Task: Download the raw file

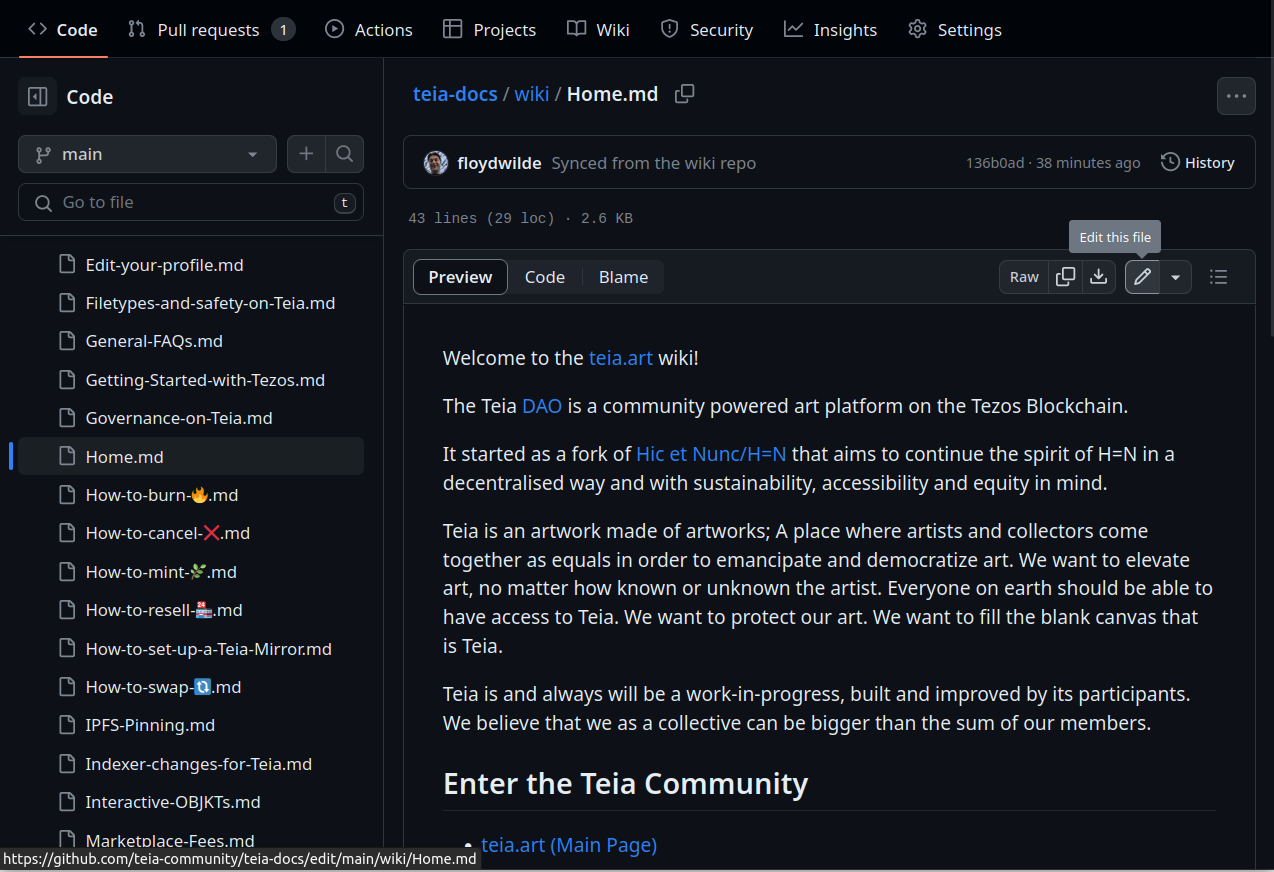Action: pos(1098,277)
